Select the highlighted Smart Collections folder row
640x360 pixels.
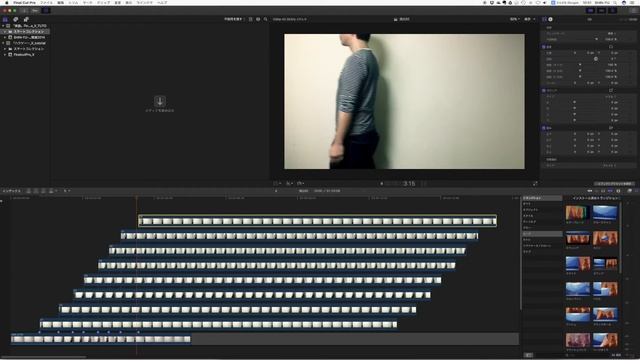25,31
